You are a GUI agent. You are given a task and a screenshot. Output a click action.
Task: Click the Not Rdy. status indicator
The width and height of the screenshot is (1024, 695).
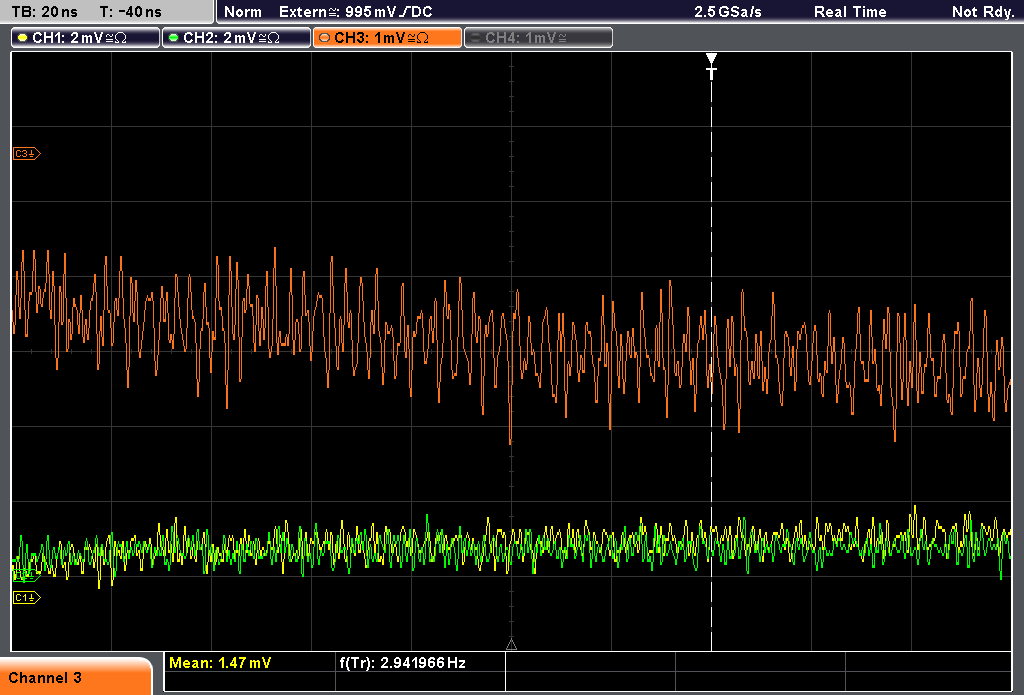(983, 12)
